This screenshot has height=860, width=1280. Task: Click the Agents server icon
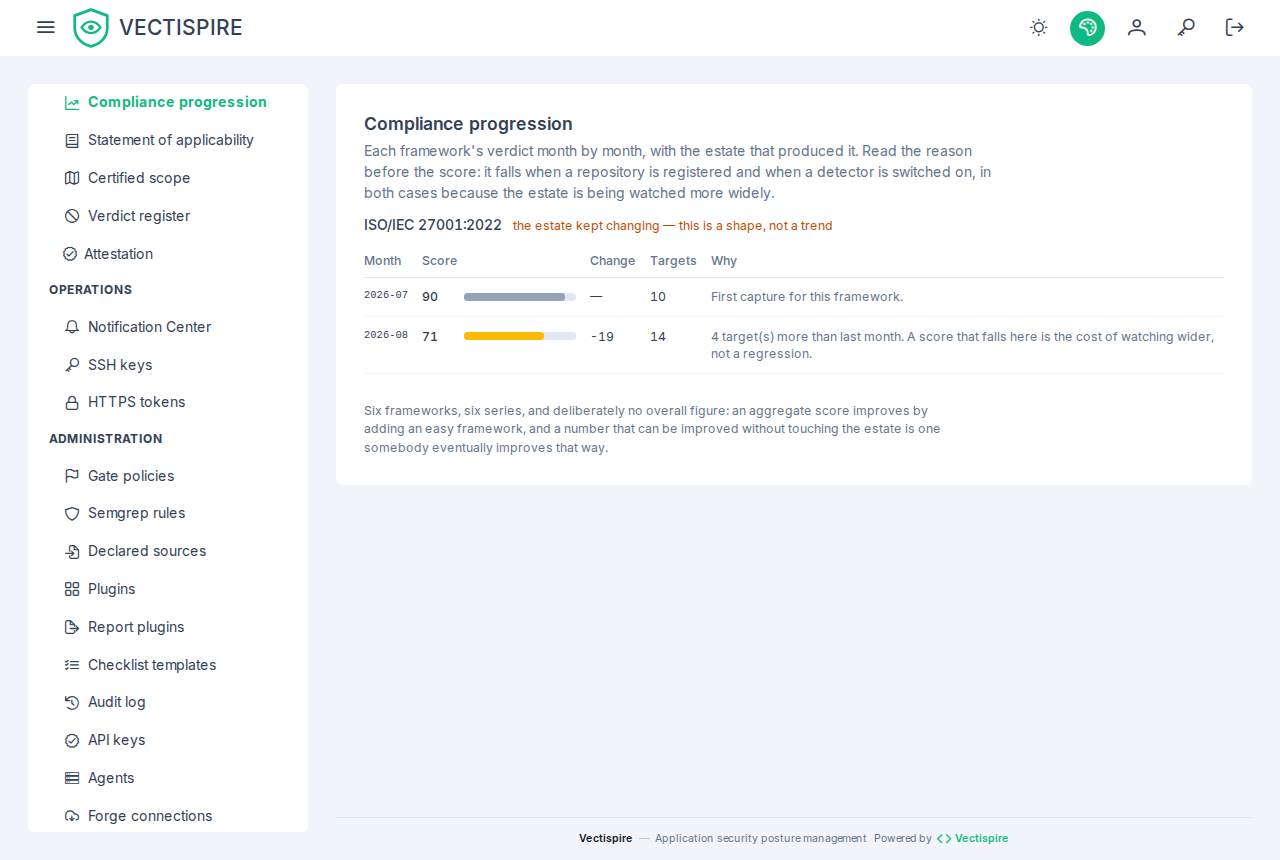72,778
